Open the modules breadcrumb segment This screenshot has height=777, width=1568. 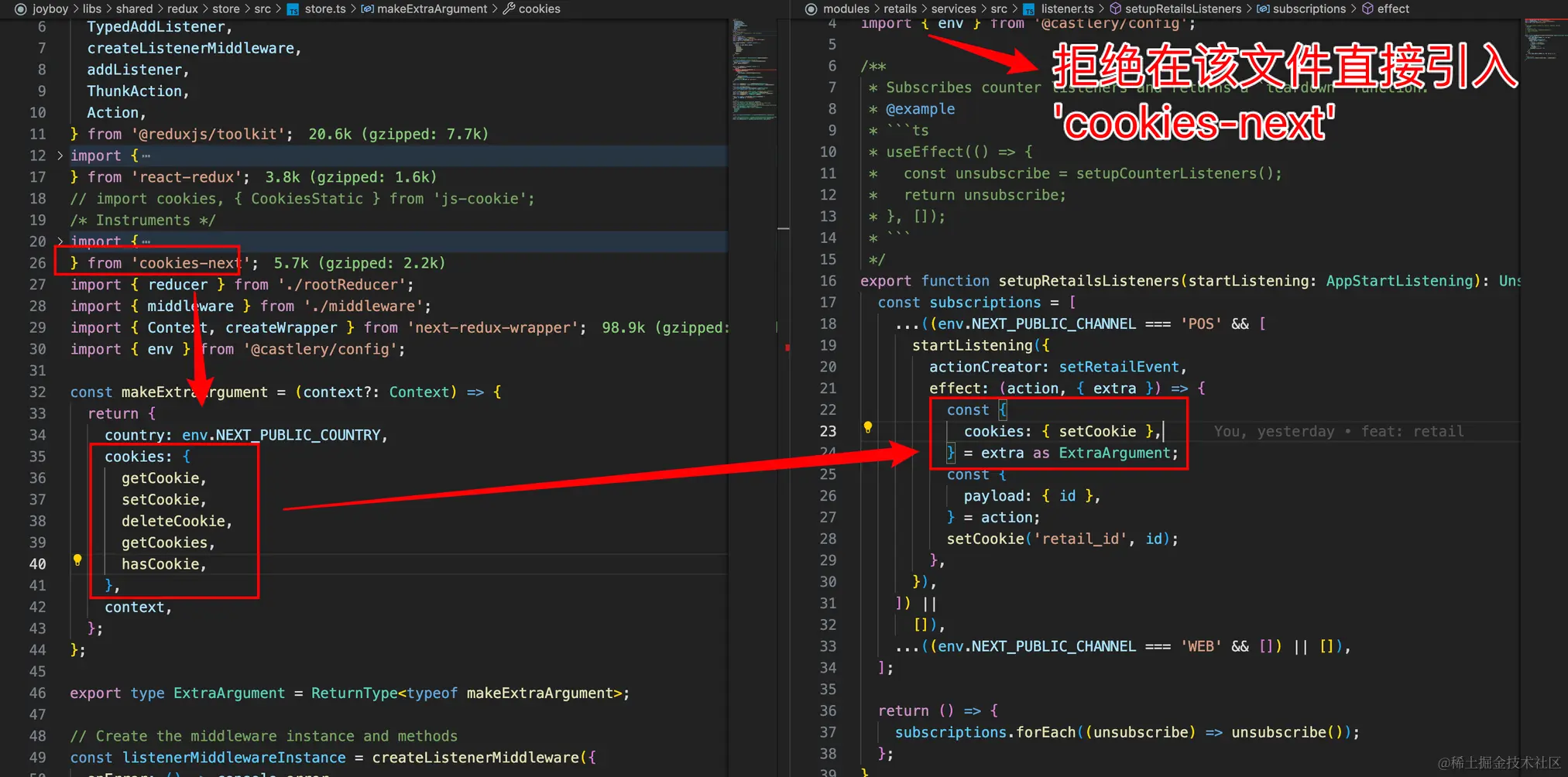tap(846, 9)
